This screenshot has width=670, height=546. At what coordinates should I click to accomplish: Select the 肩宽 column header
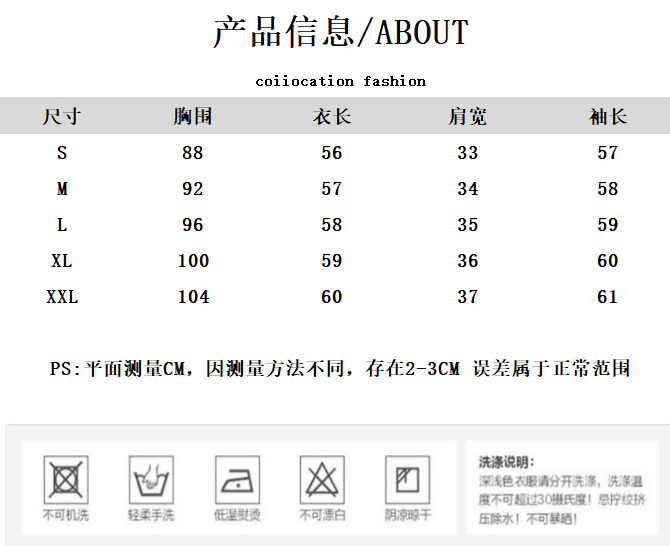point(467,116)
